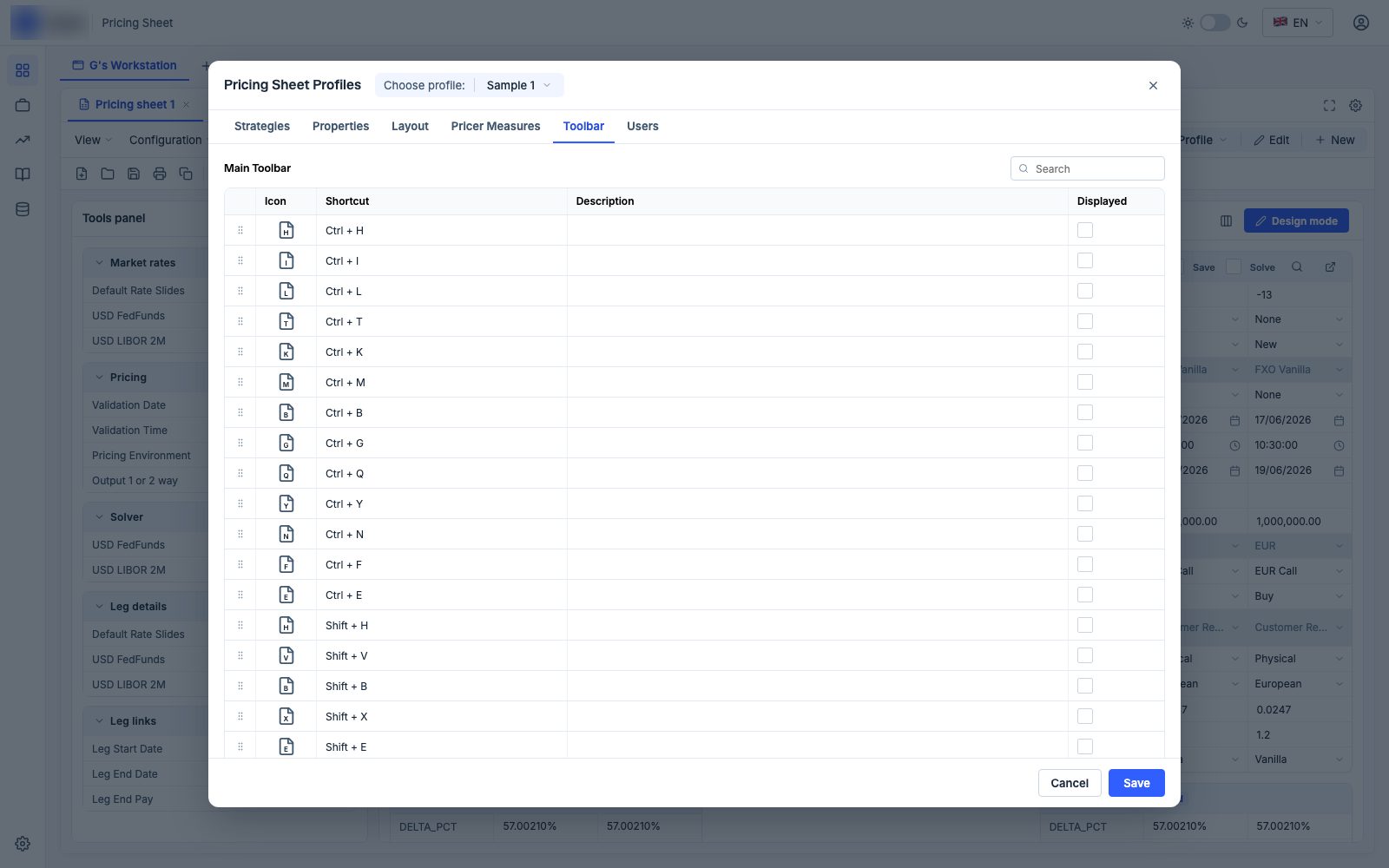Screen dimensions: 1389x868
Task: Click the Design mode button
Action: point(1296,221)
